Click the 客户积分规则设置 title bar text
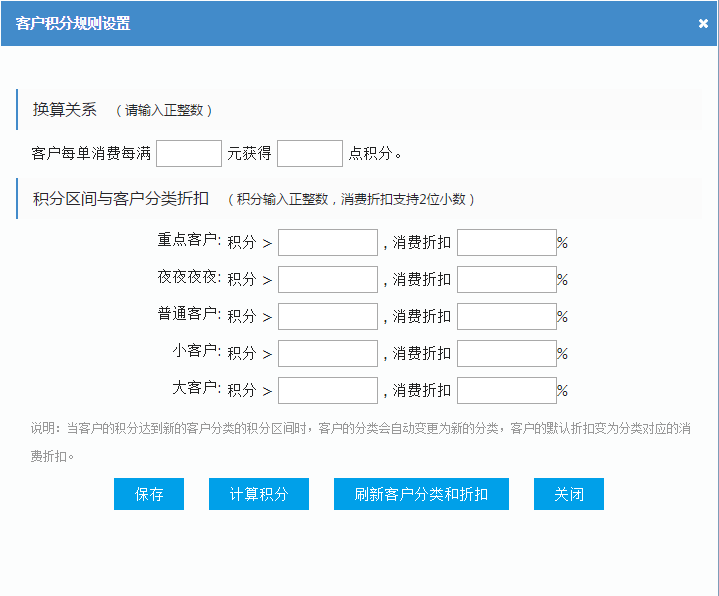 [73, 23]
